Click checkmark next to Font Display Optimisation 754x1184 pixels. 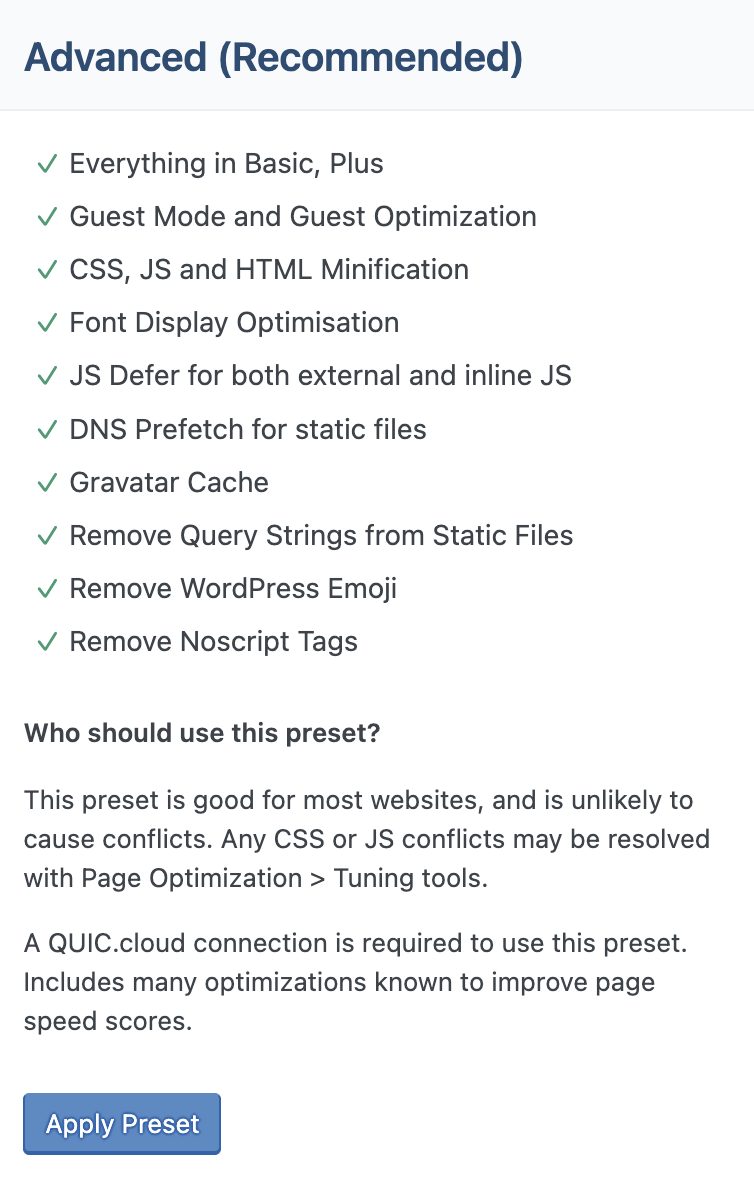tap(46, 323)
